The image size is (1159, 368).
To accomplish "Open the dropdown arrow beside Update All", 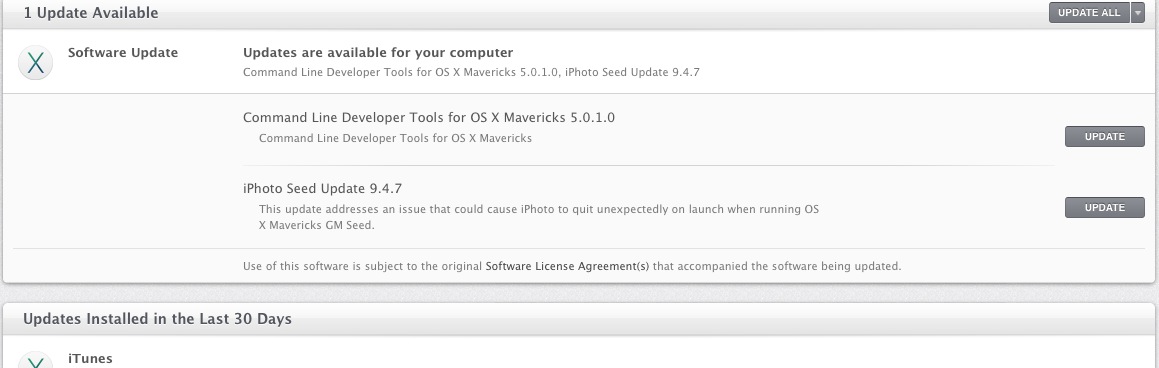I will (x=1138, y=13).
